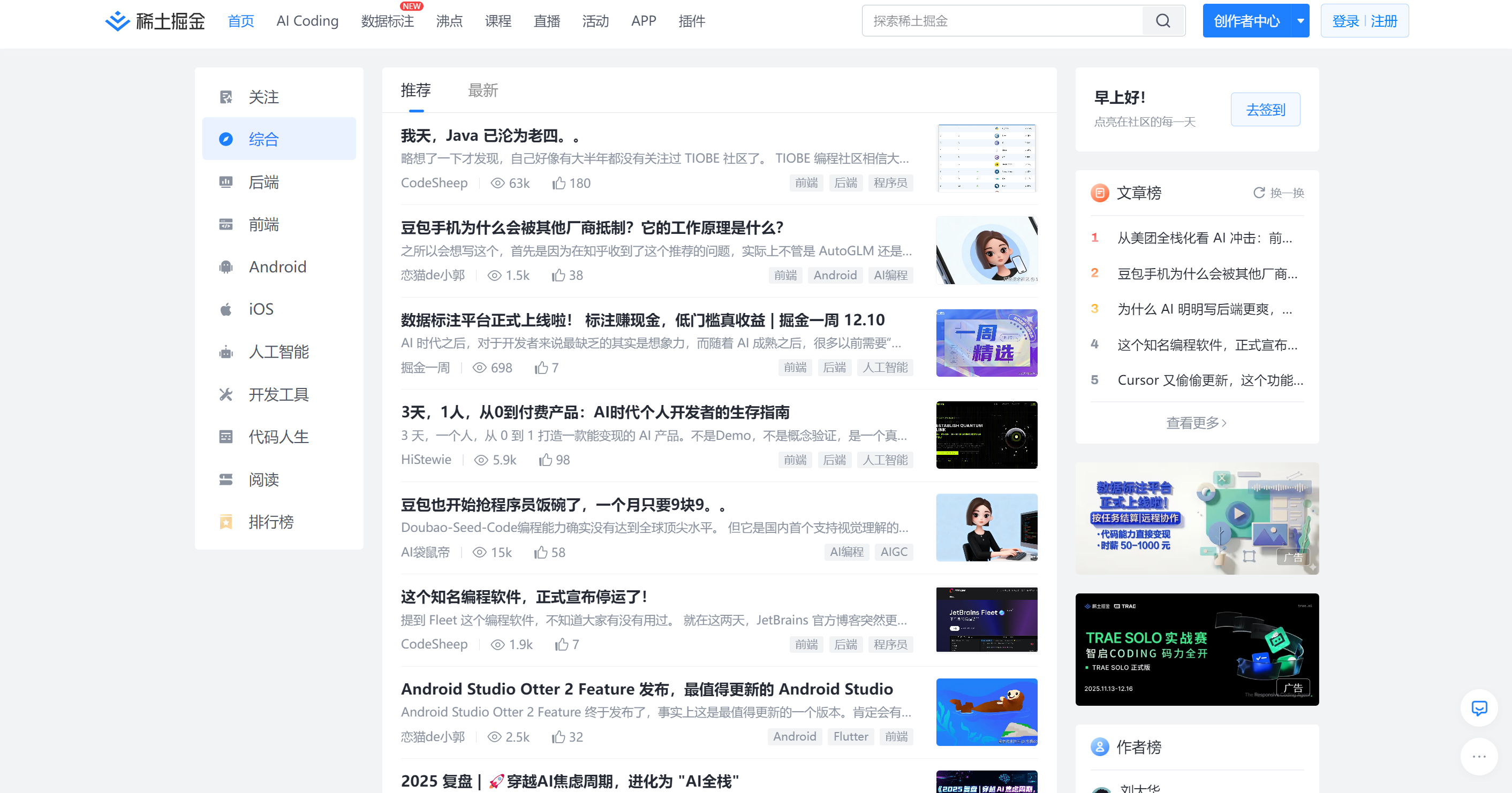Click the 去签到 button
The image size is (1512, 793).
(1266, 109)
